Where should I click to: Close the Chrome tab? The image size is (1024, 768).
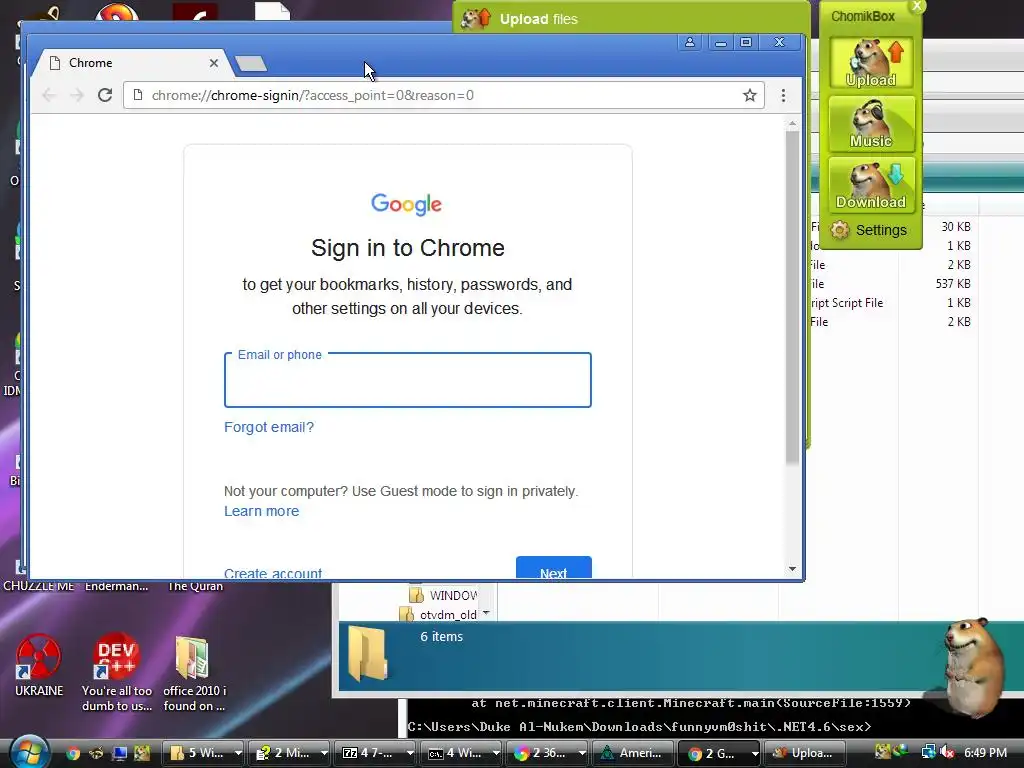(214, 63)
